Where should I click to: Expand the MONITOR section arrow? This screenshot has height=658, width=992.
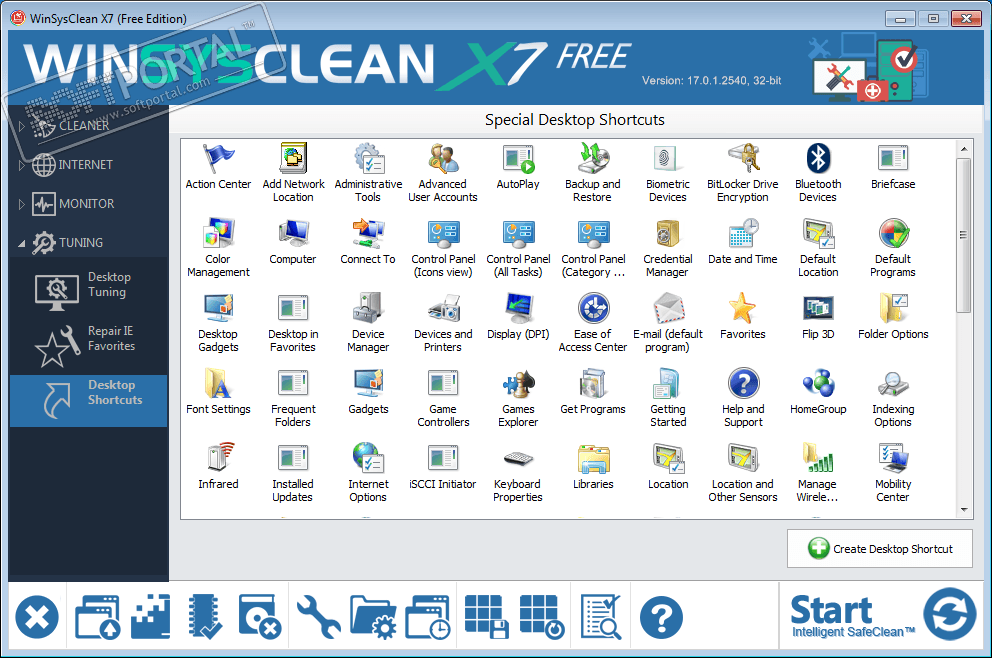(x=22, y=204)
